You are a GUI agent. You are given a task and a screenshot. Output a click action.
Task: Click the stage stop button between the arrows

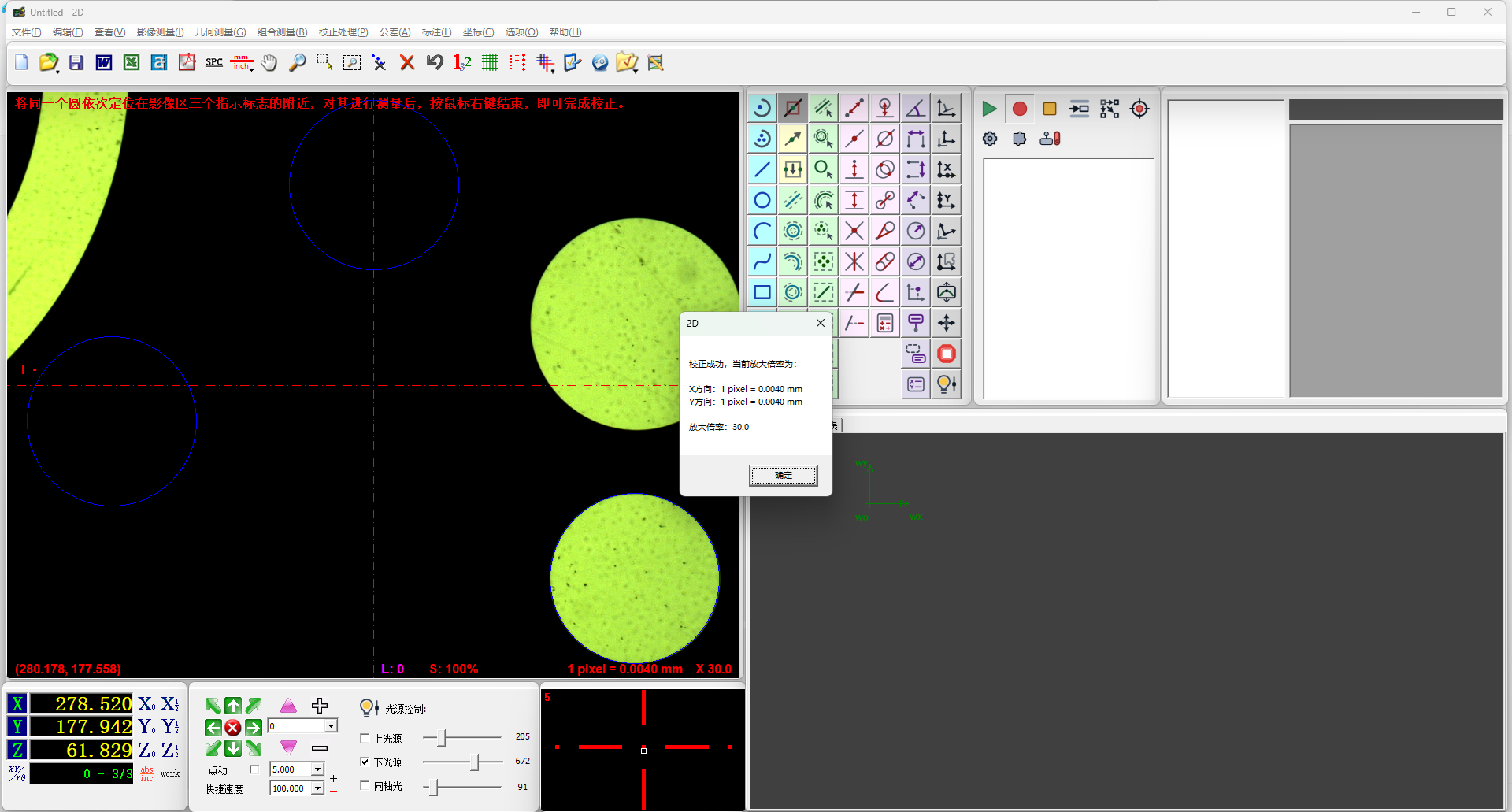click(233, 728)
